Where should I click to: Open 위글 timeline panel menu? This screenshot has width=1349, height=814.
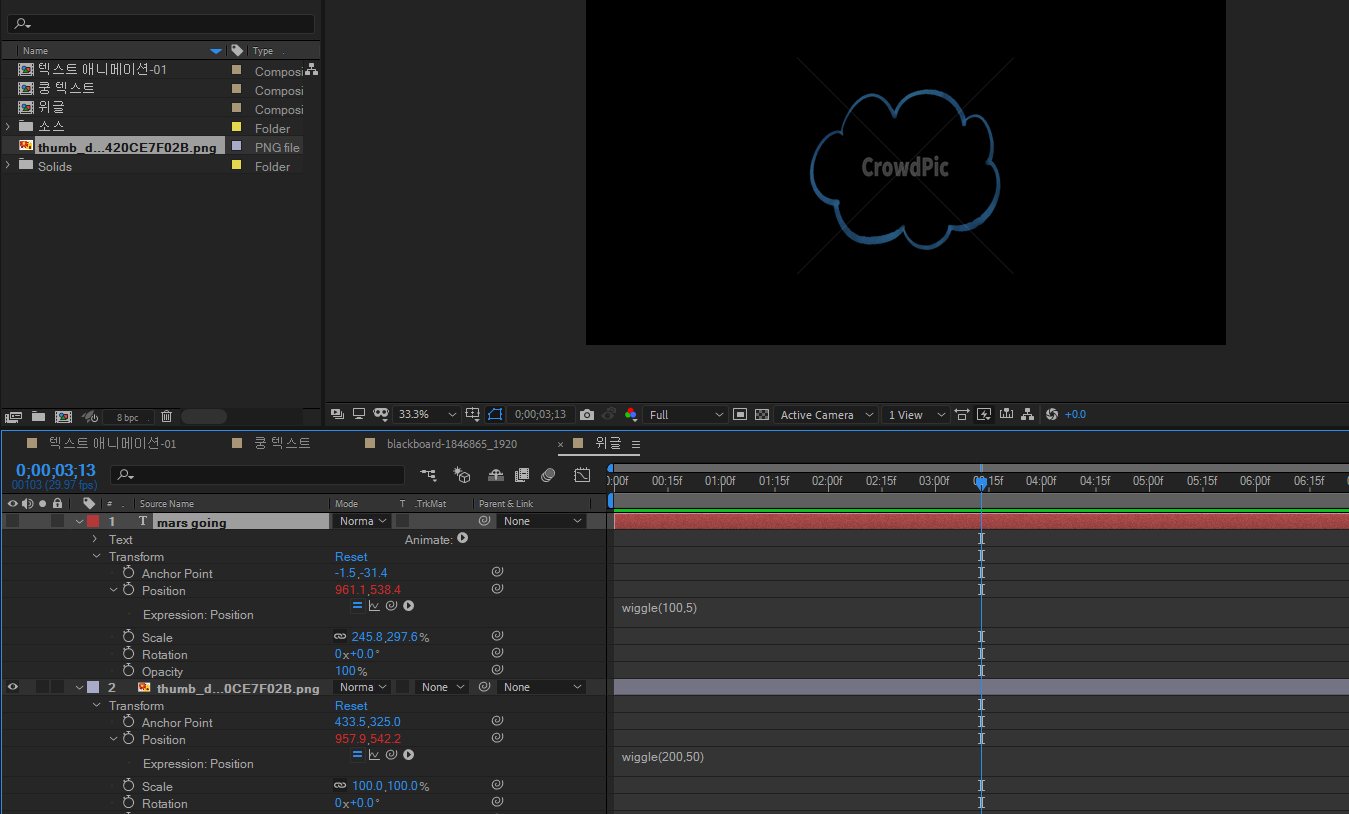click(635, 444)
